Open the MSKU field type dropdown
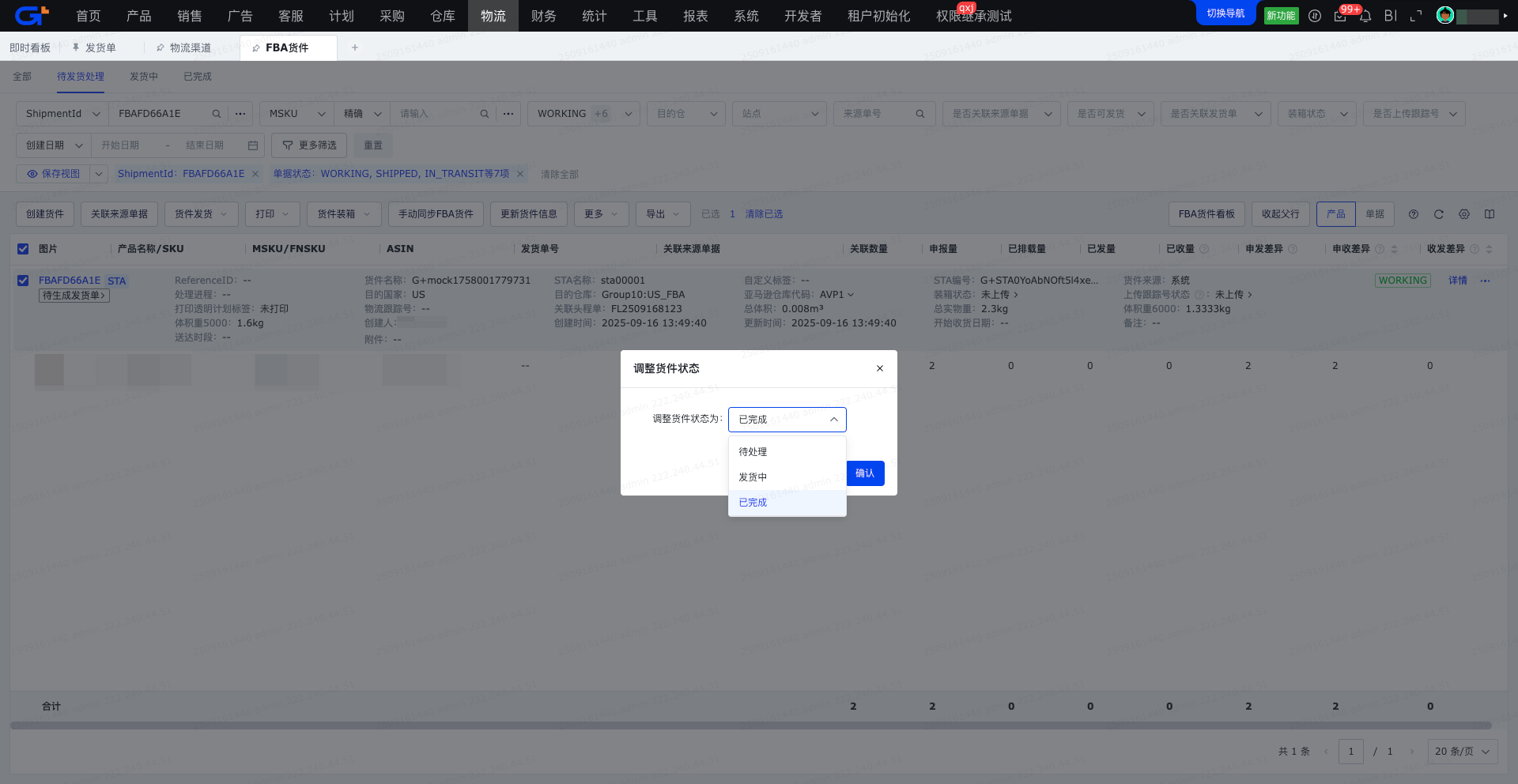Screen dimensions: 1518x784 (x=296, y=114)
